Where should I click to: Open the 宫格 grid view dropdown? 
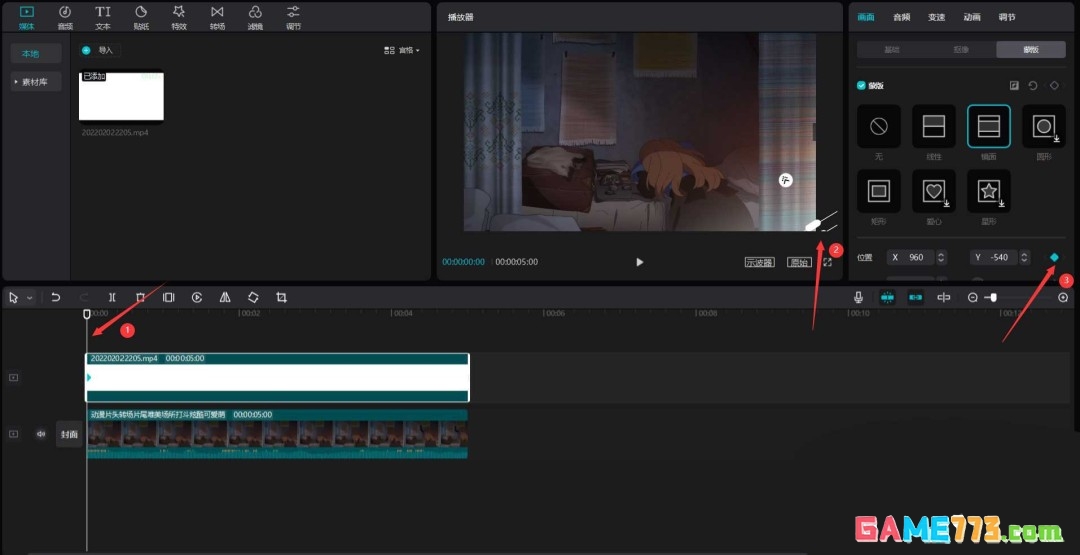(402, 50)
